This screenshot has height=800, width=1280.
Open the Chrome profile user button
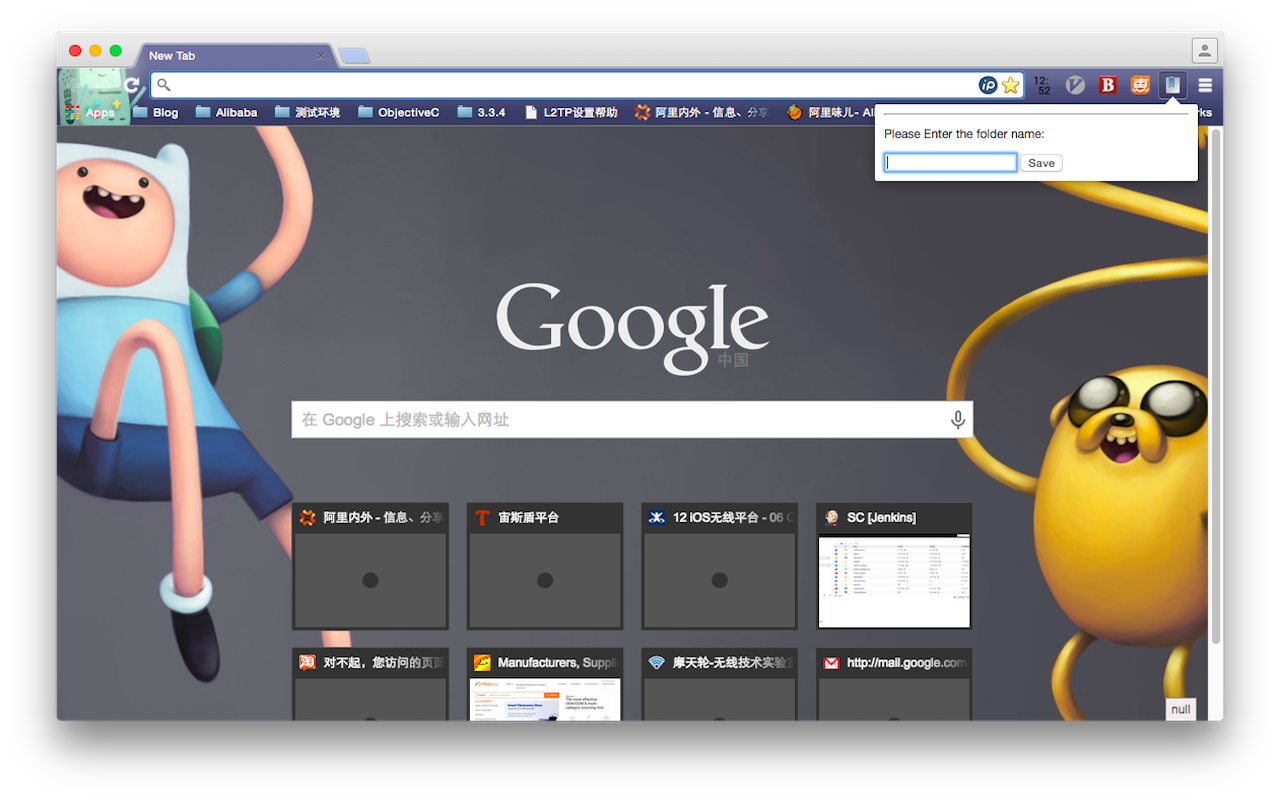coord(1205,50)
